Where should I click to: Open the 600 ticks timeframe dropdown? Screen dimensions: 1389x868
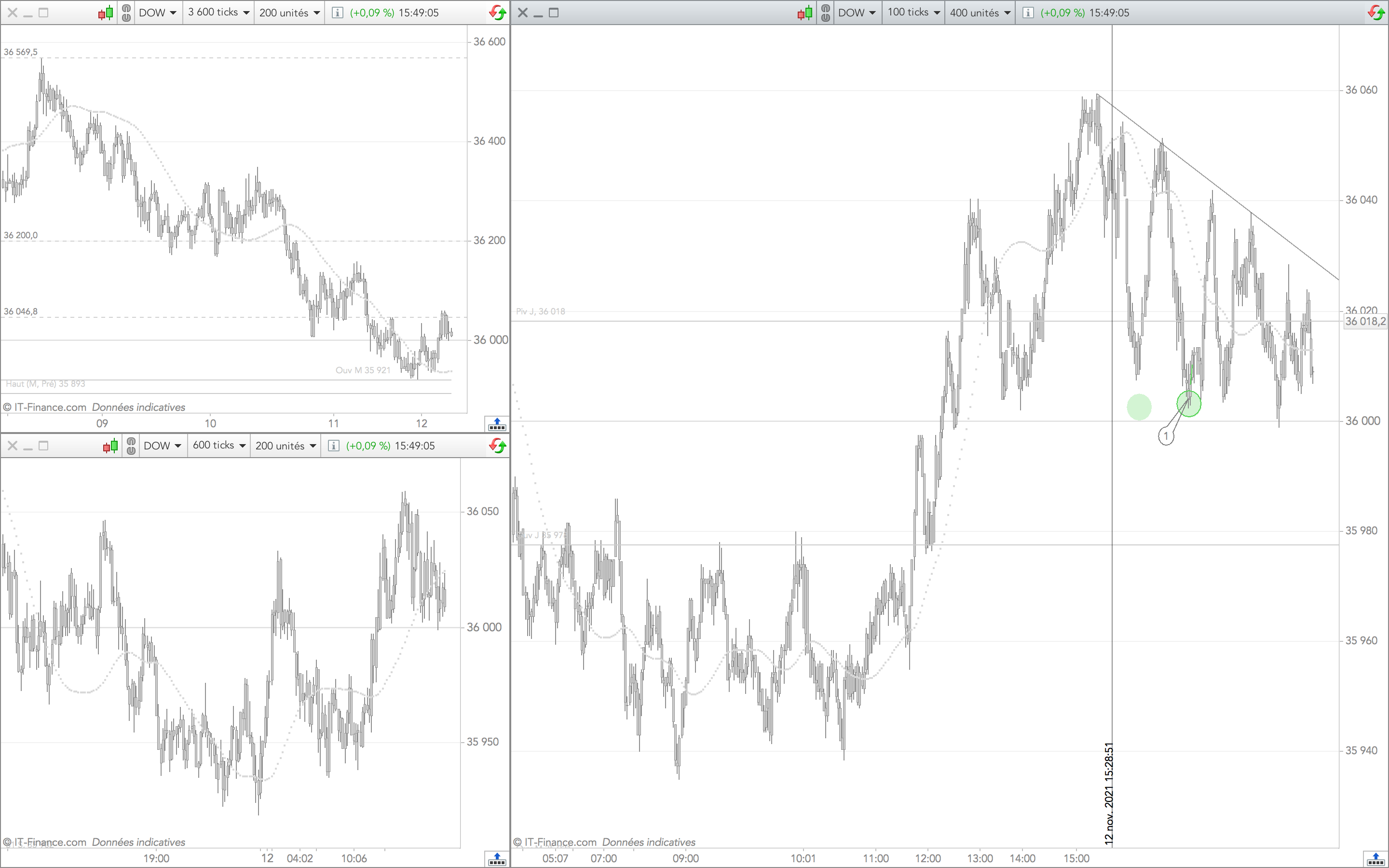point(219,446)
